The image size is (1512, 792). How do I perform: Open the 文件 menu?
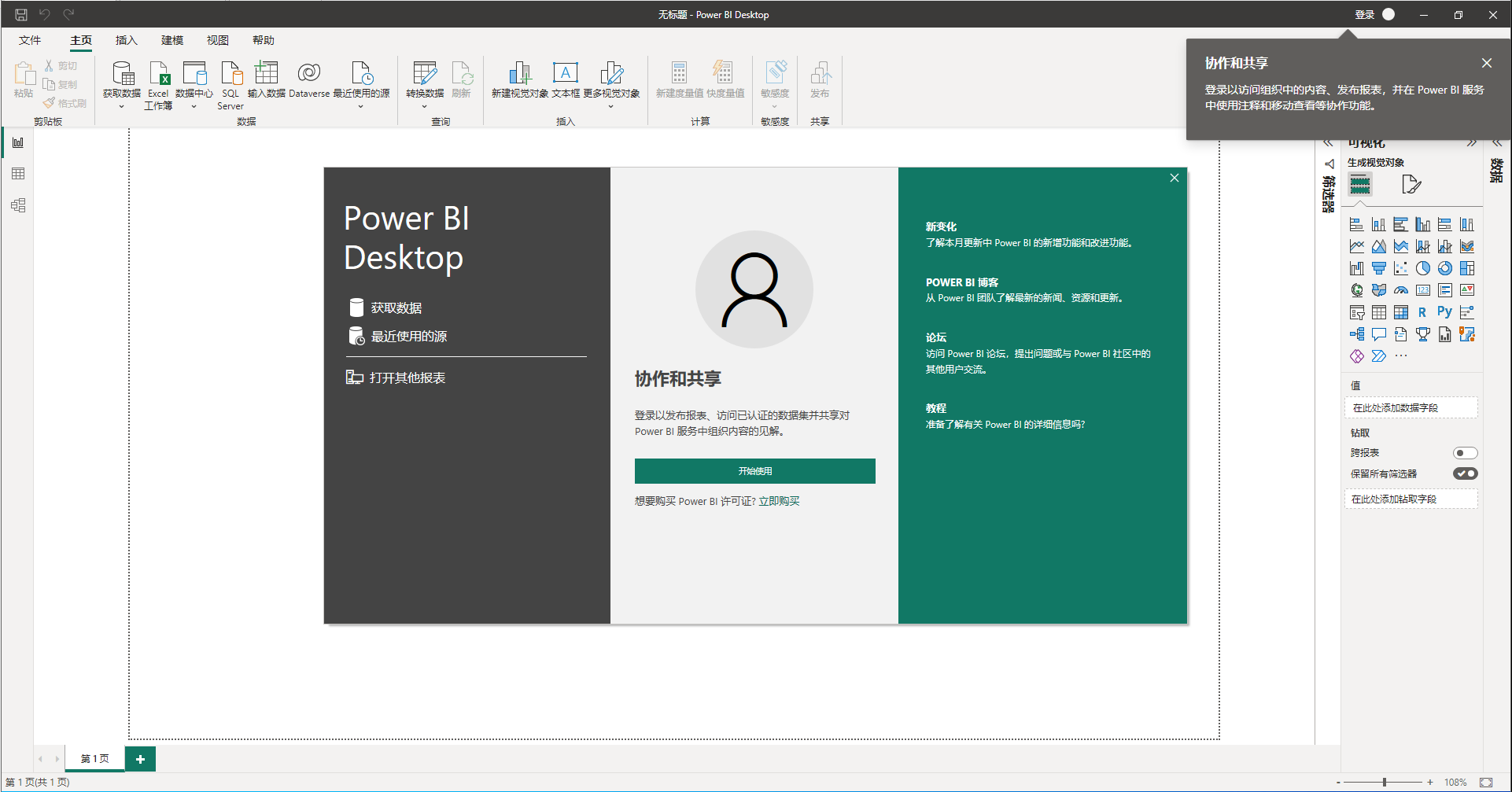click(x=30, y=40)
